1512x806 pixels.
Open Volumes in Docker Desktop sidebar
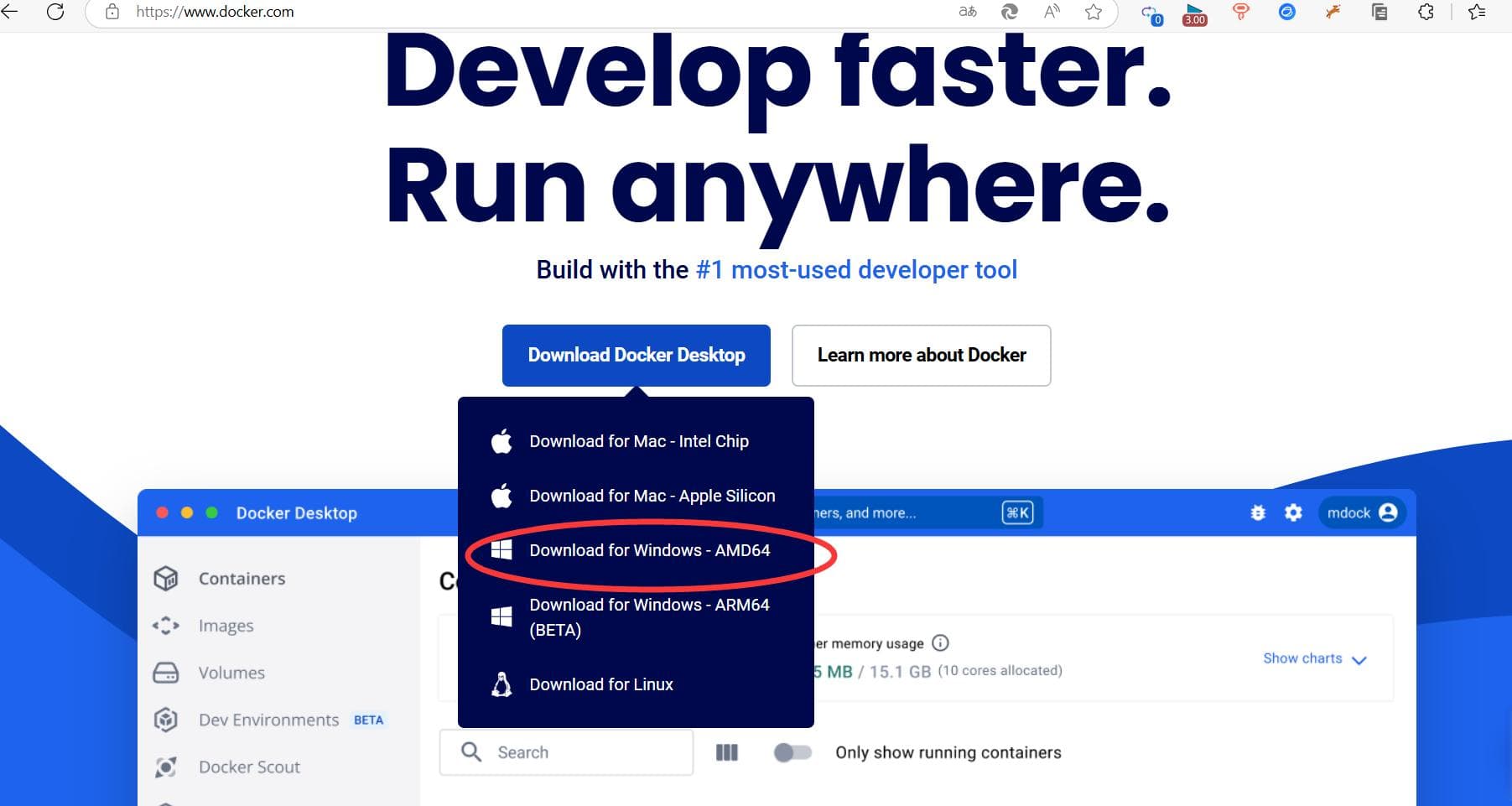point(231,673)
